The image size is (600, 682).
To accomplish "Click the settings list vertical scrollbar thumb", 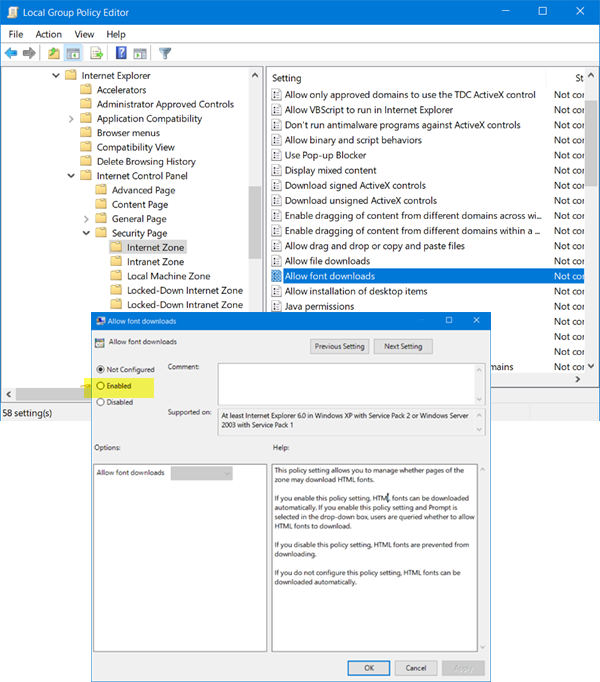I will pyautogui.click(x=591, y=144).
